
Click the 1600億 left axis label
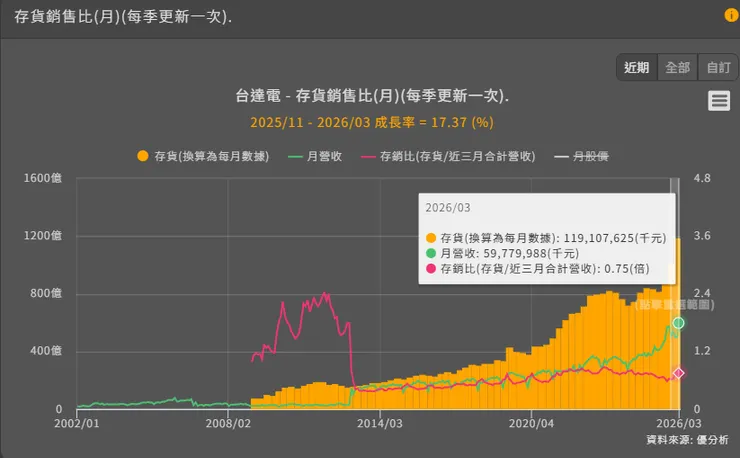tap(43, 178)
